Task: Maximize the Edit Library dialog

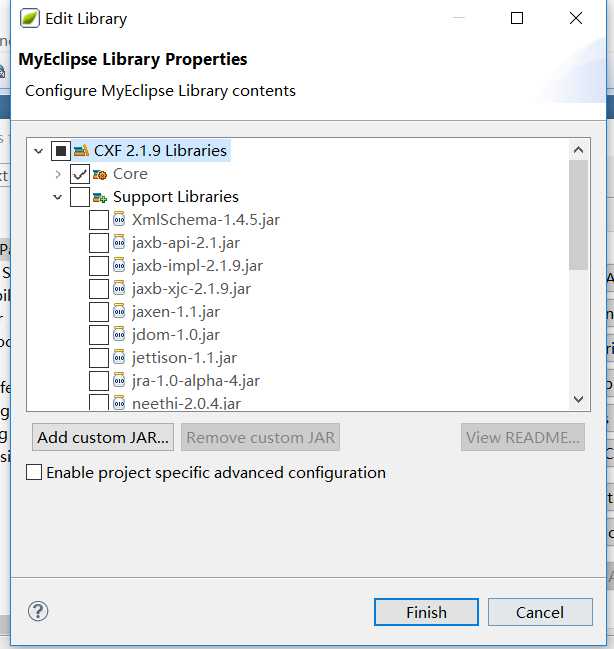Action: coord(517,18)
